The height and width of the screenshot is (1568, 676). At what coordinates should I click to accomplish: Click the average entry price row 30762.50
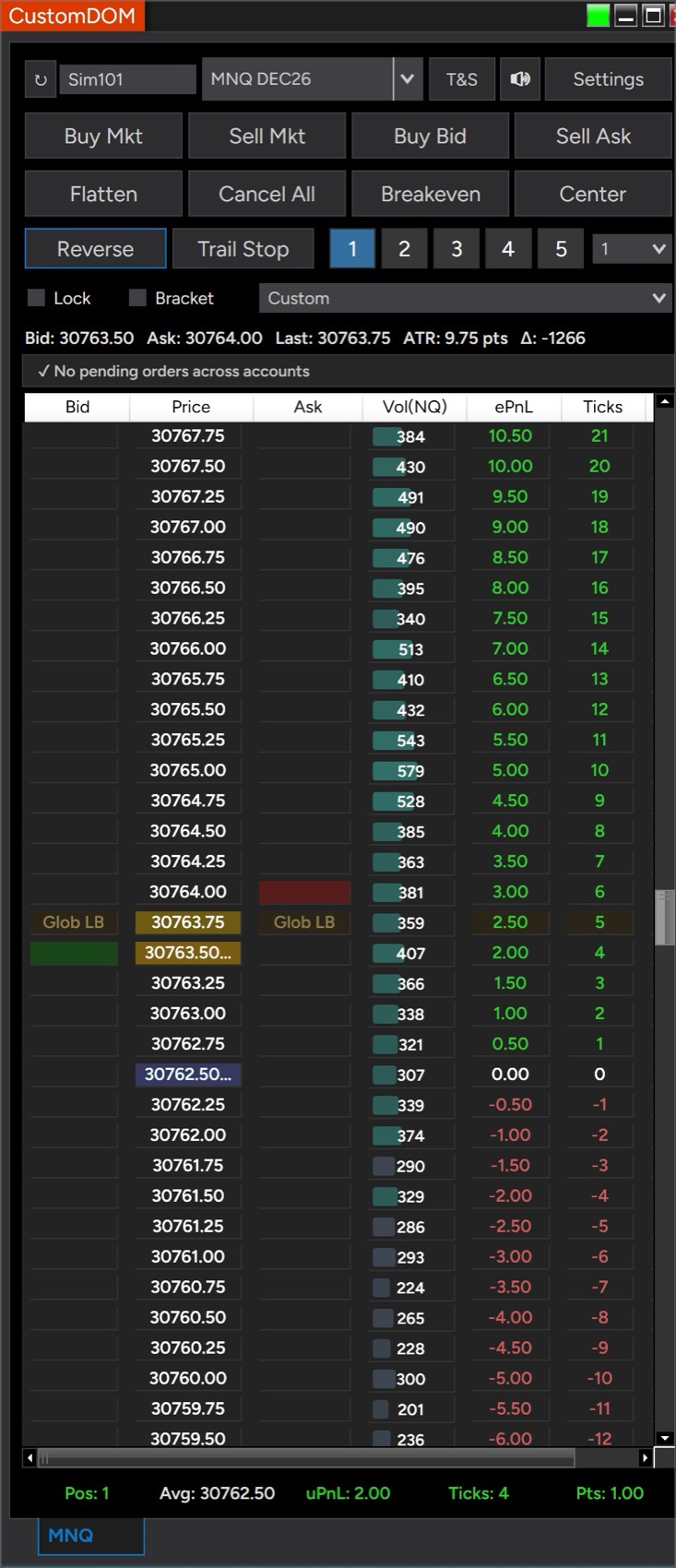tap(188, 1075)
